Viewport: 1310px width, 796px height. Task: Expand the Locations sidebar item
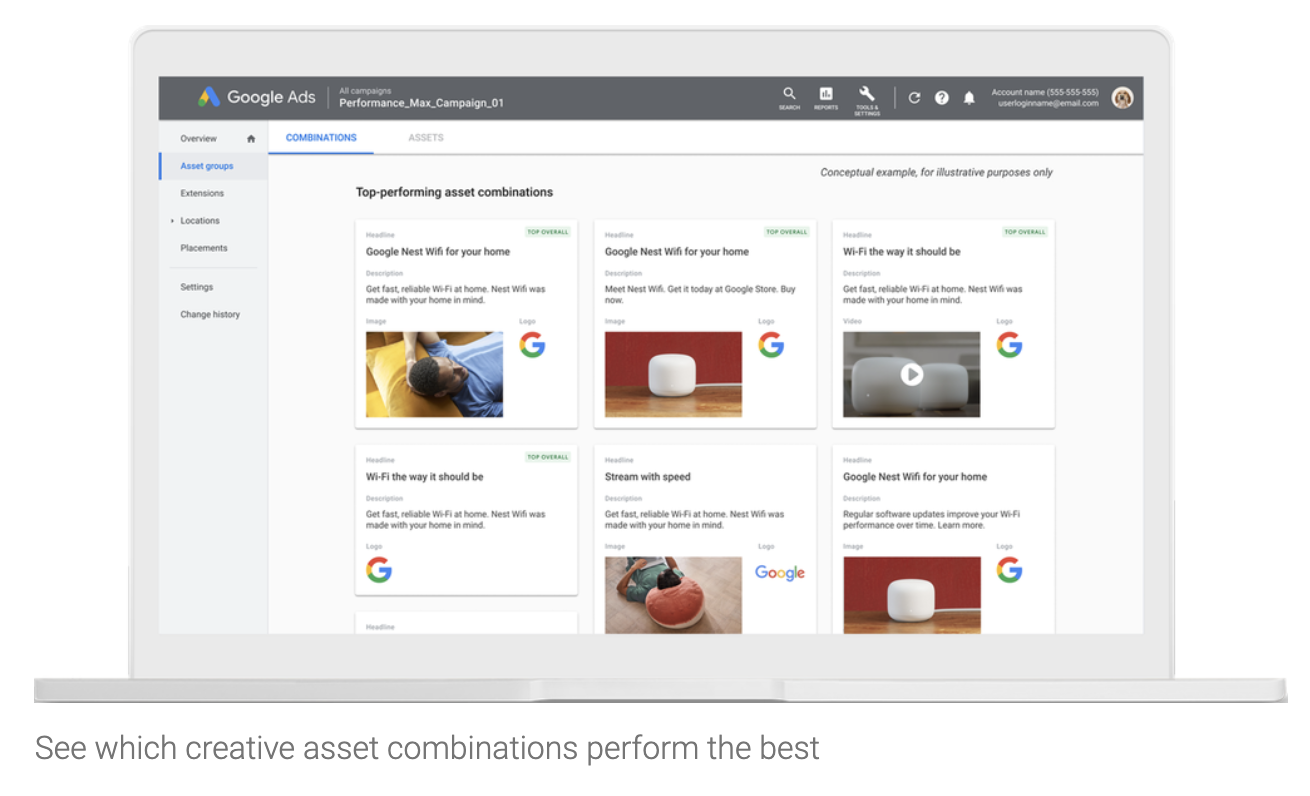click(172, 221)
